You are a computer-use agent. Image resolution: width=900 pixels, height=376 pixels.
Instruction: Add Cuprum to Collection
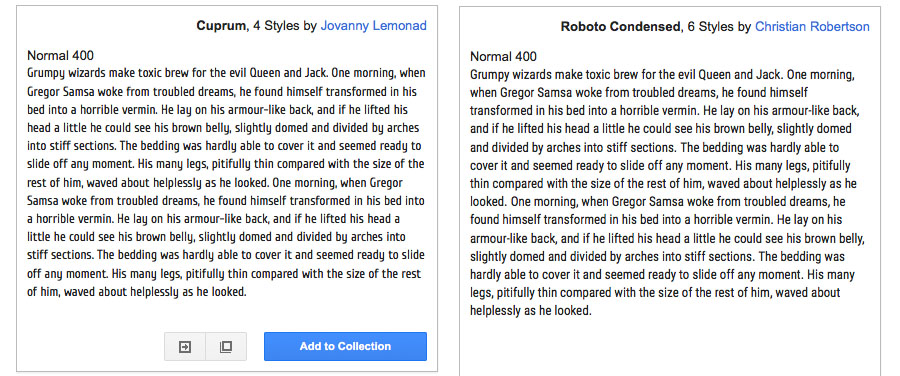click(x=345, y=346)
